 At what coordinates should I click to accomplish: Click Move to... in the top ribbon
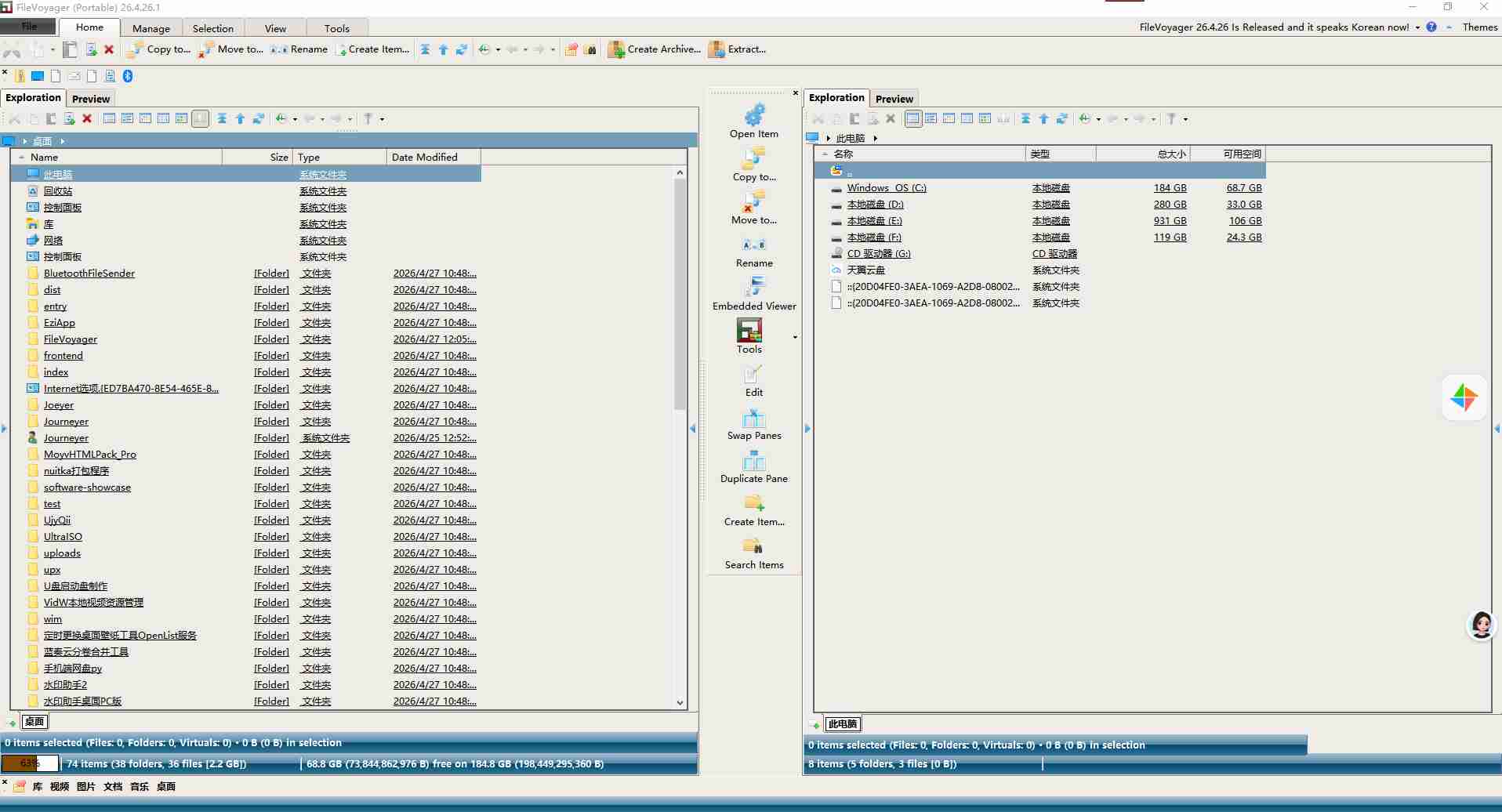[231, 49]
